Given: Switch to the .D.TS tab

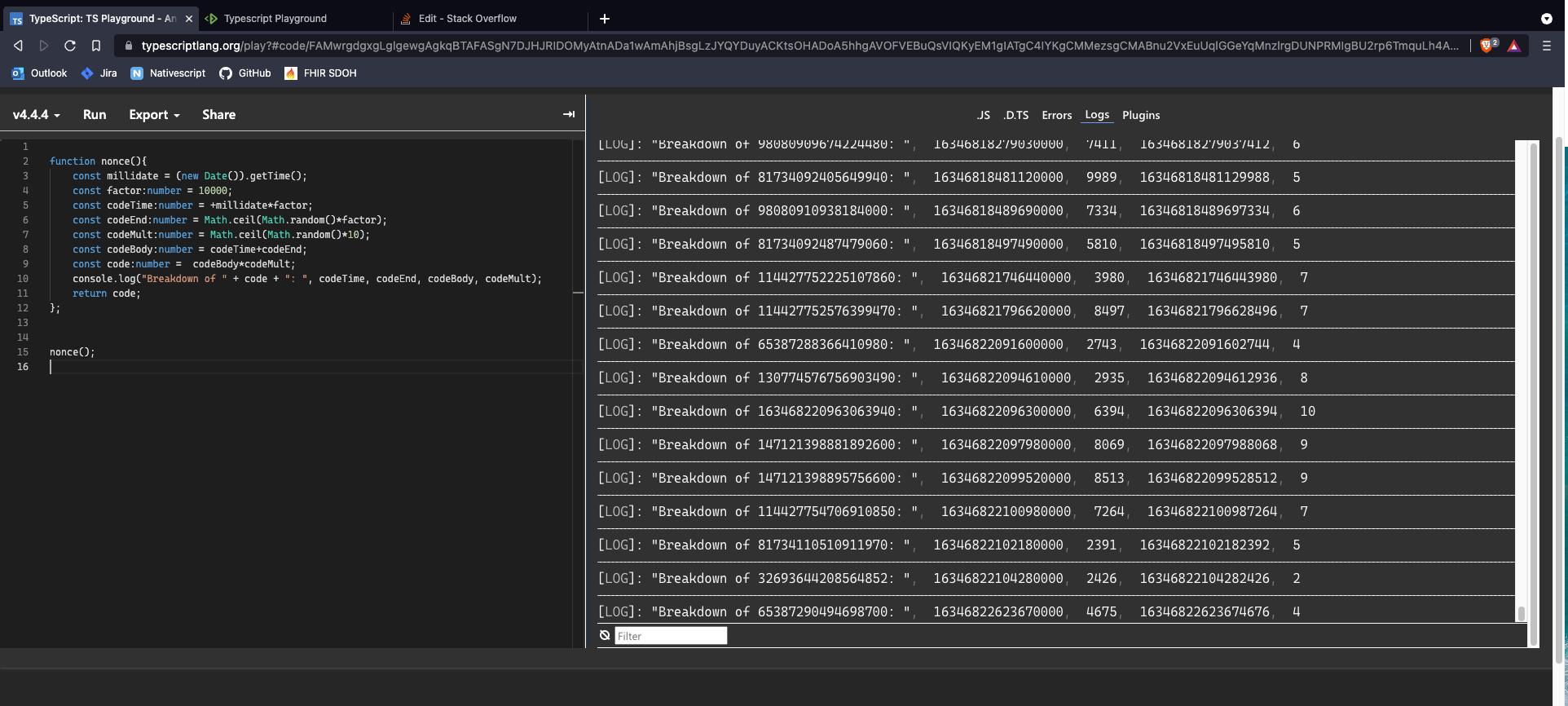Looking at the screenshot, I should coord(1015,115).
